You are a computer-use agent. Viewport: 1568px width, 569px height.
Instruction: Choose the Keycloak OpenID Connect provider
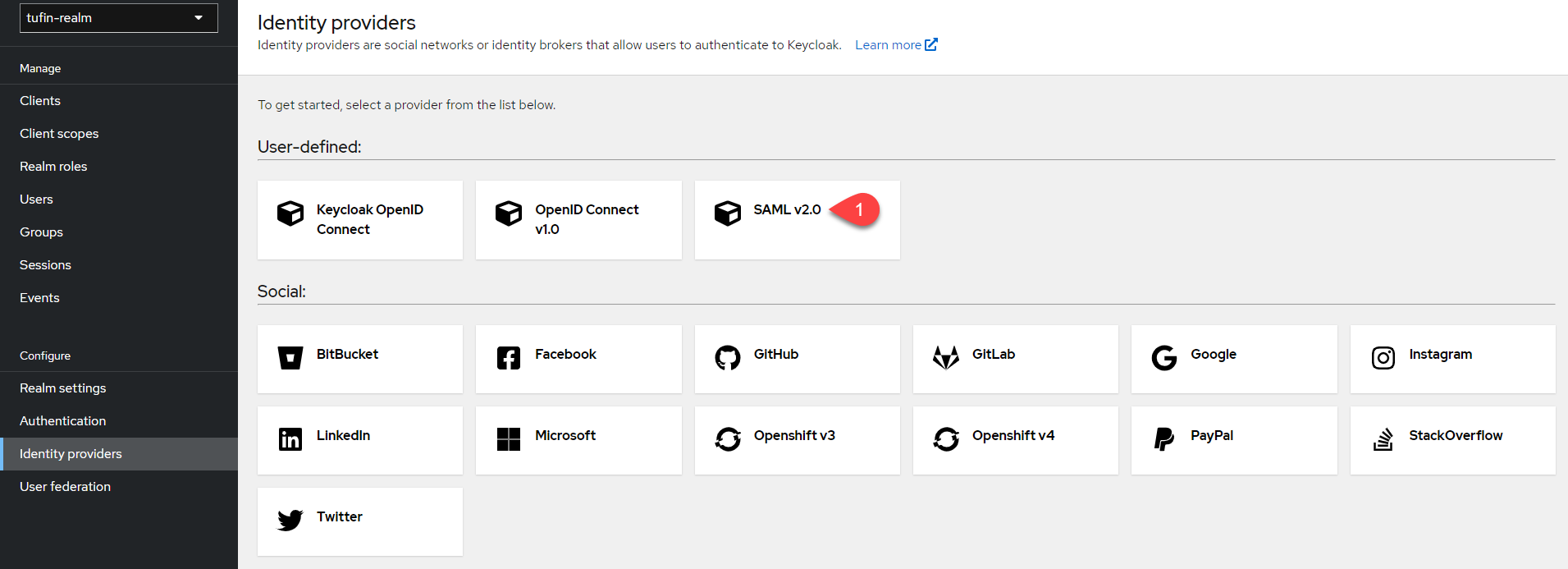coord(360,220)
